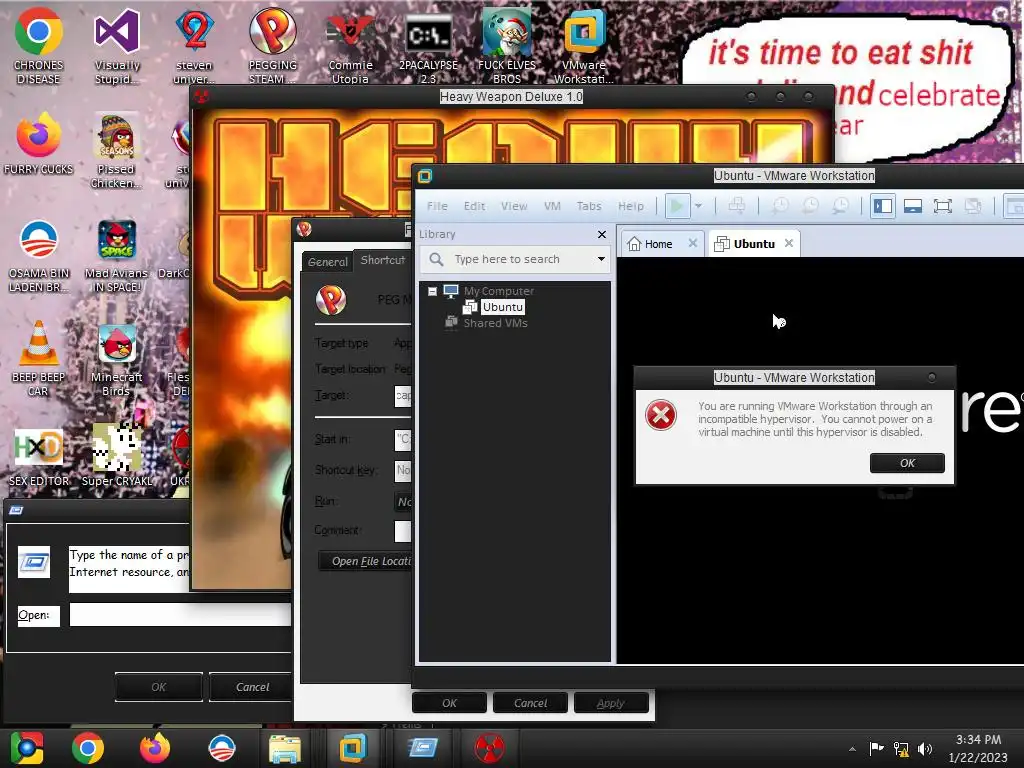Image resolution: width=1024 pixels, height=768 pixels.
Task: Click the Start button on the taskbar
Action: tap(27, 748)
